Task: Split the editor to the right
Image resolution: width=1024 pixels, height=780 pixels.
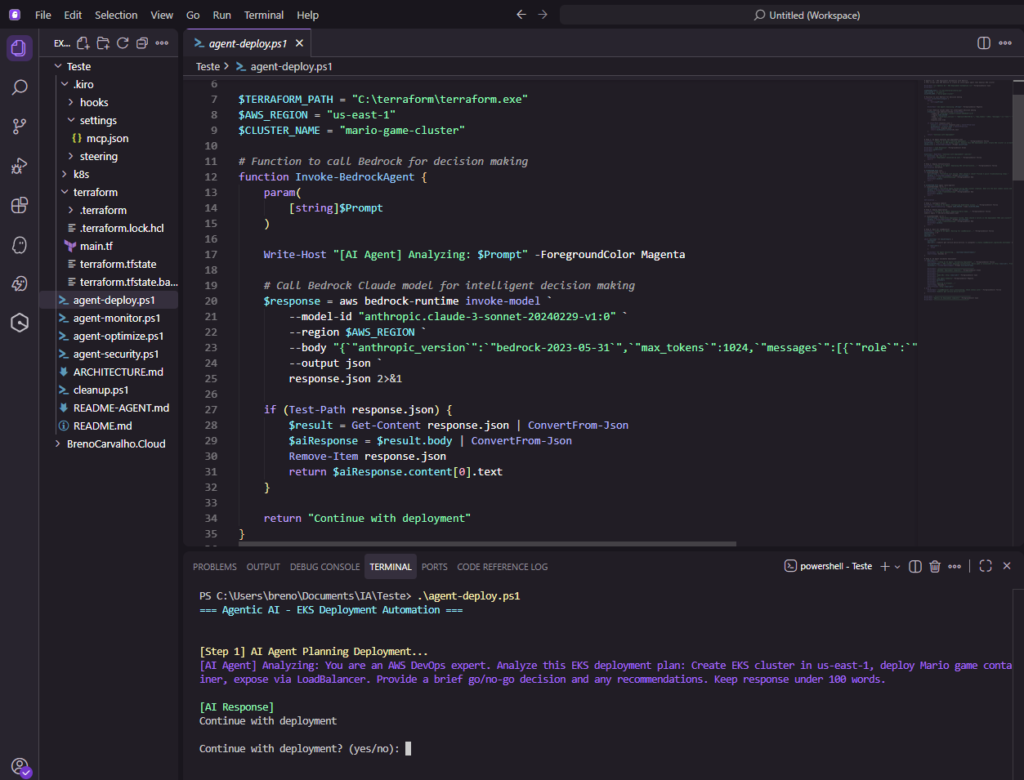Action: click(983, 43)
